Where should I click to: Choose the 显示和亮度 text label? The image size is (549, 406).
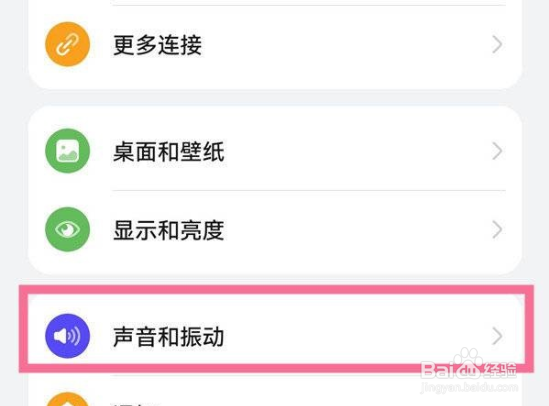tap(169, 230)
